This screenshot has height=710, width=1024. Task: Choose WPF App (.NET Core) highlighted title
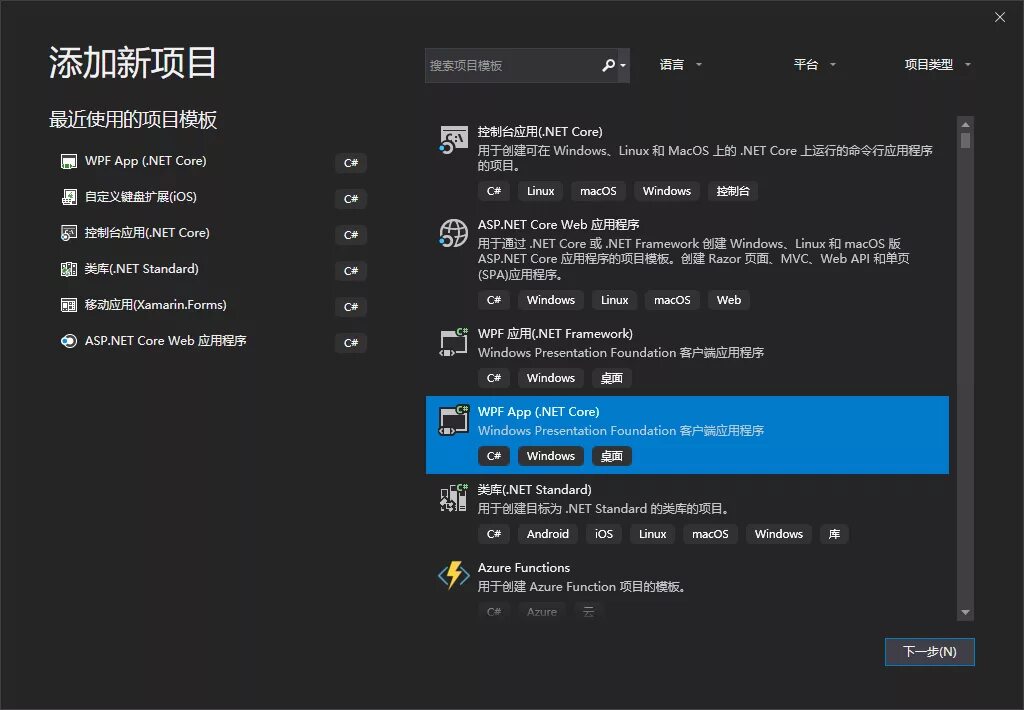point(538,411)
